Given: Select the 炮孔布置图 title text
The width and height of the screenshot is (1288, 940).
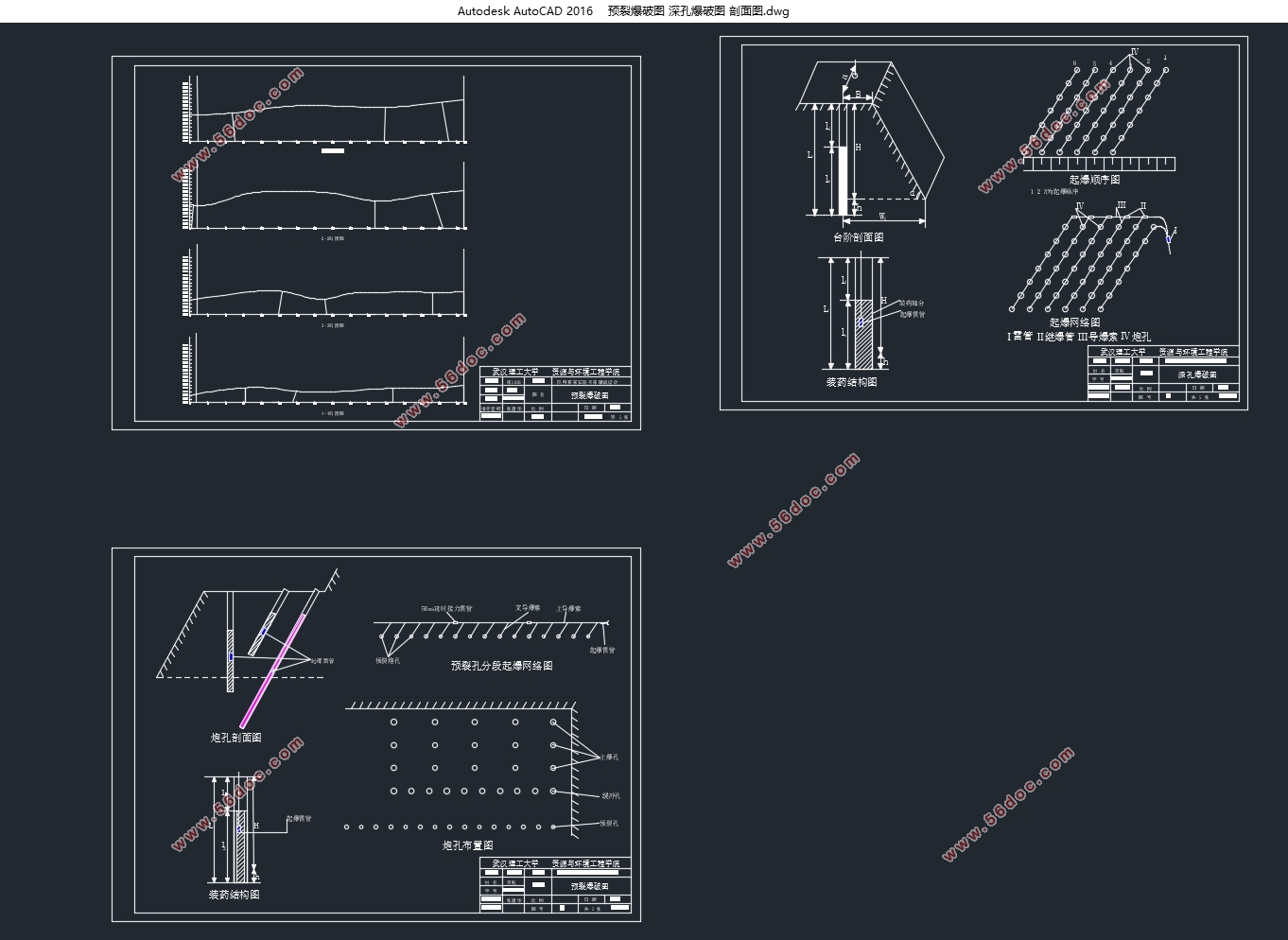Looking at the screenshot, I should [468, 845].
